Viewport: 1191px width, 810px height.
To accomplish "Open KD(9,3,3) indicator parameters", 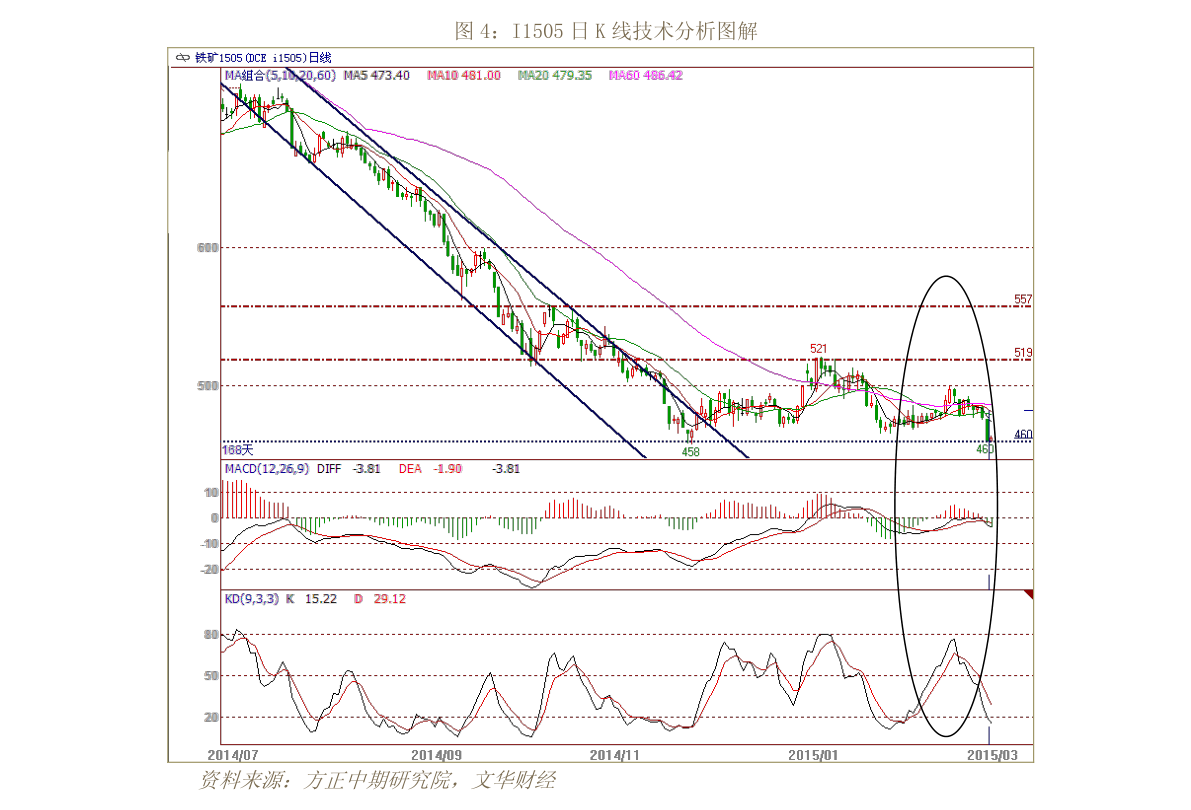I will 250,599.
